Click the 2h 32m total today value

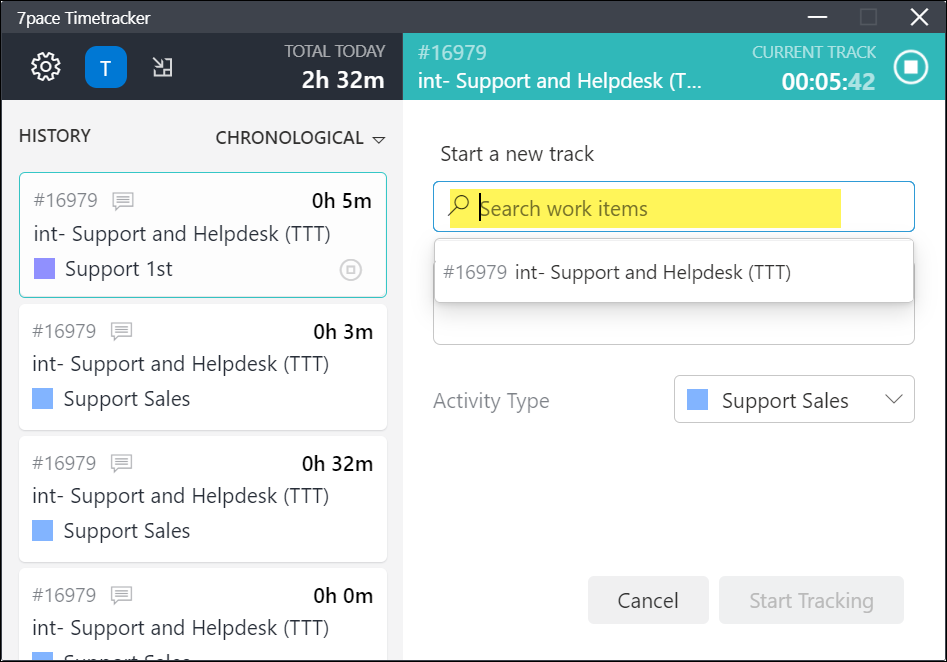(343, 80)
